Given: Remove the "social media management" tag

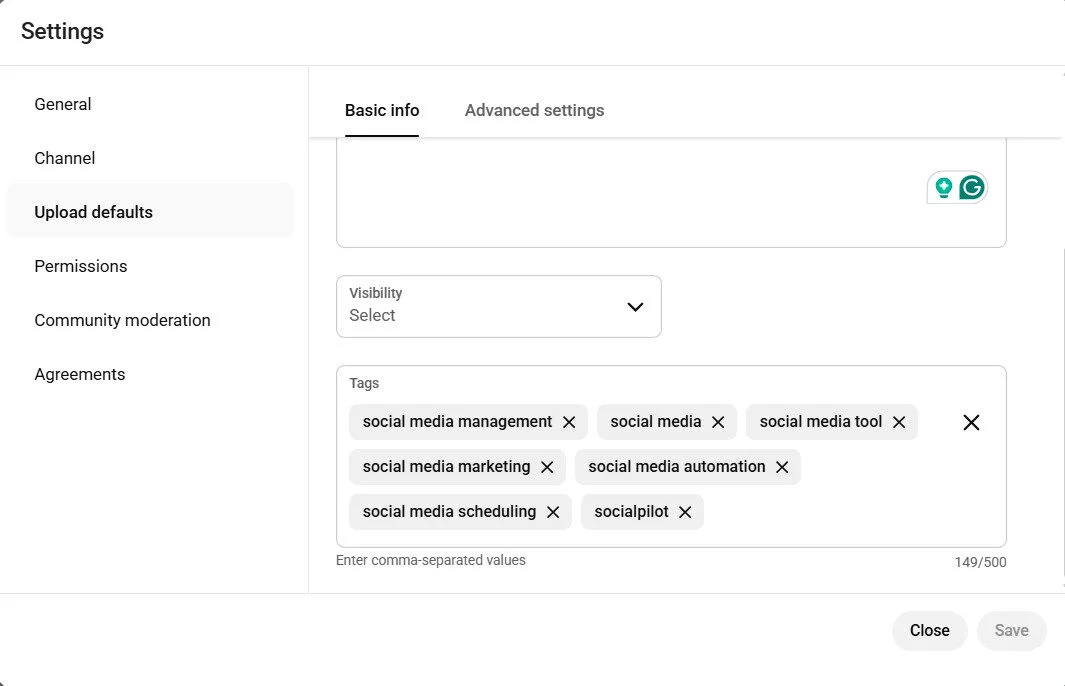Looking at the screenshot, I should tap(568, 422).
